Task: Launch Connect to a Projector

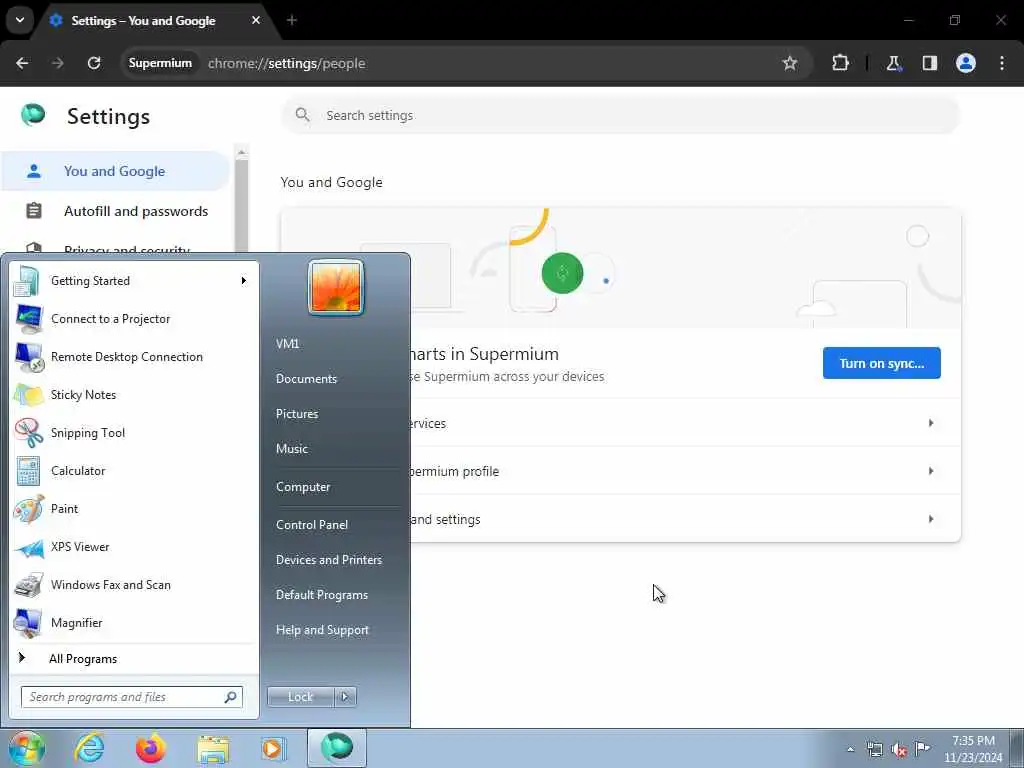Action: [x=134, y=319]
